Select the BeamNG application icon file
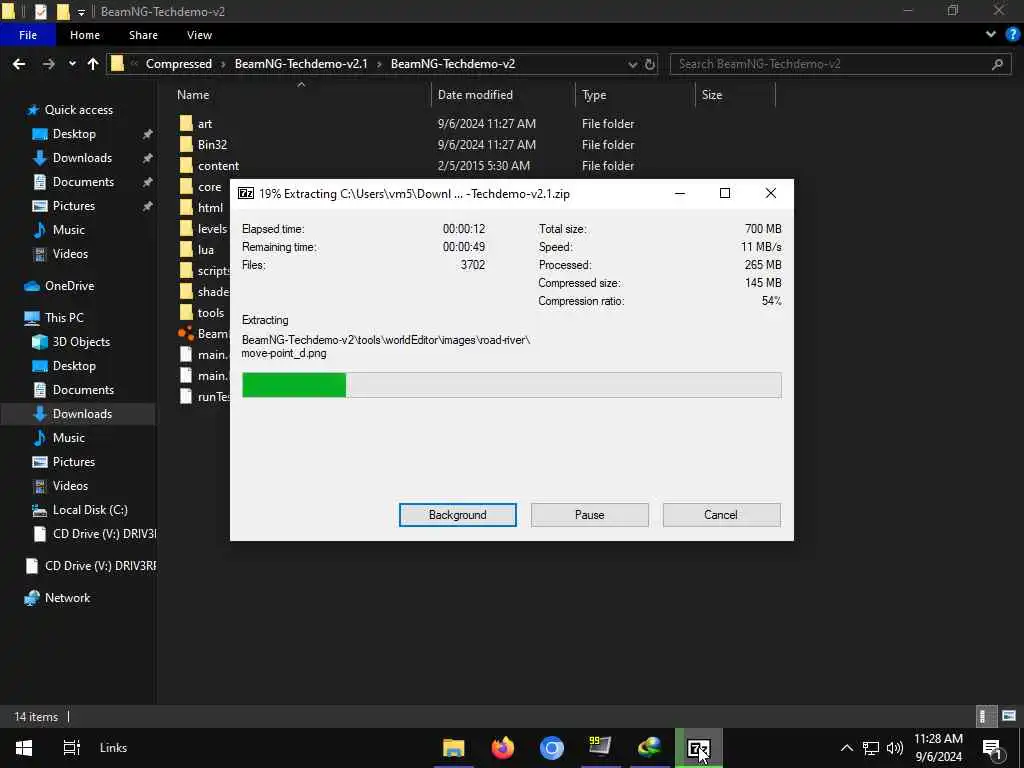This screenshot has height=768, width=1024. coord(186,334)
